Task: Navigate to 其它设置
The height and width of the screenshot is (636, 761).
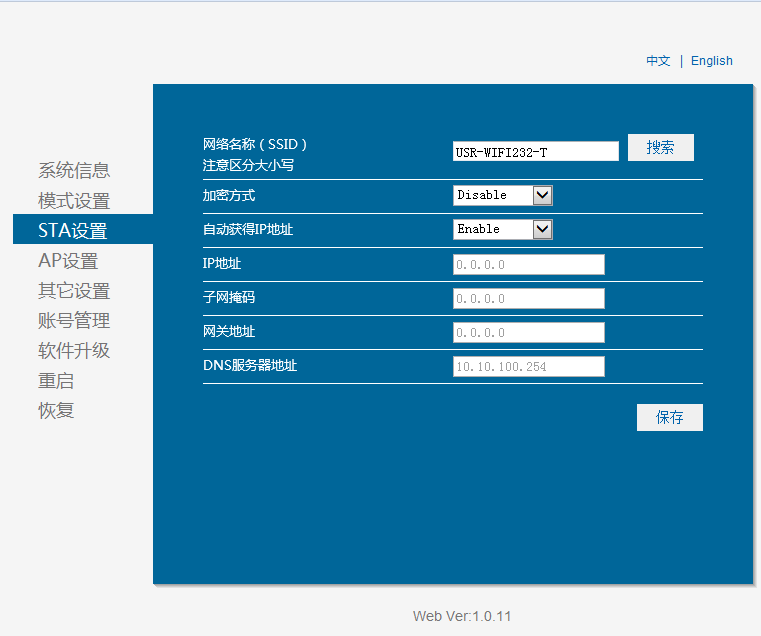Action: 74,291
